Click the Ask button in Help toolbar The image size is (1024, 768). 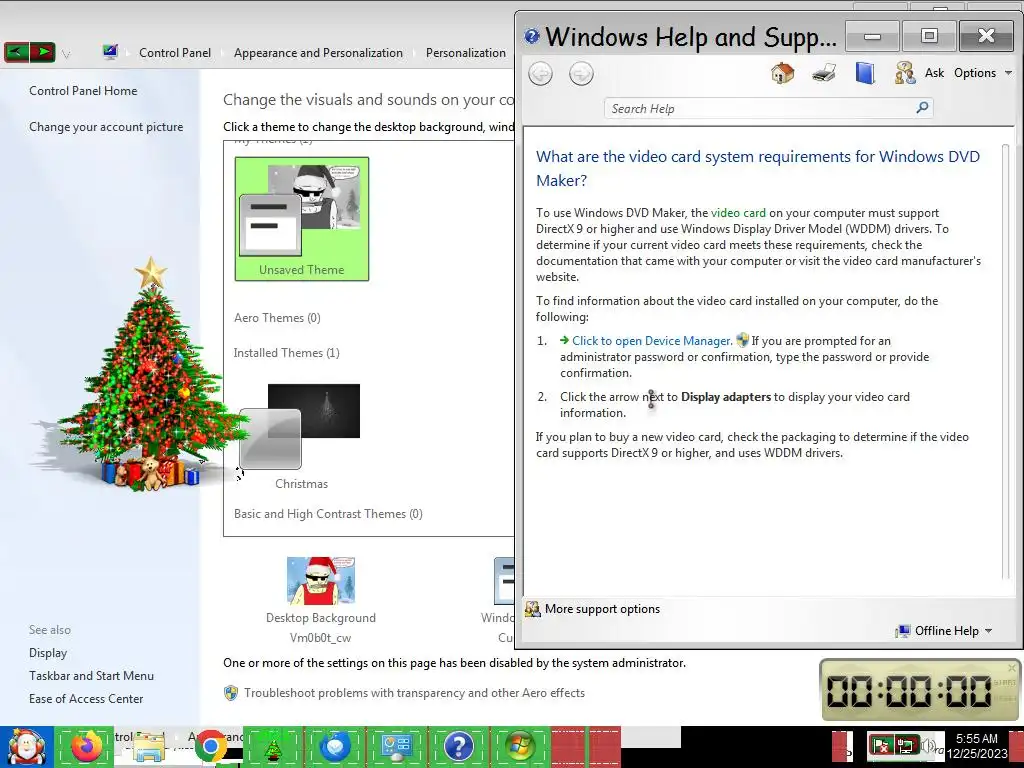pyautogui.click(x=935, y=72)
